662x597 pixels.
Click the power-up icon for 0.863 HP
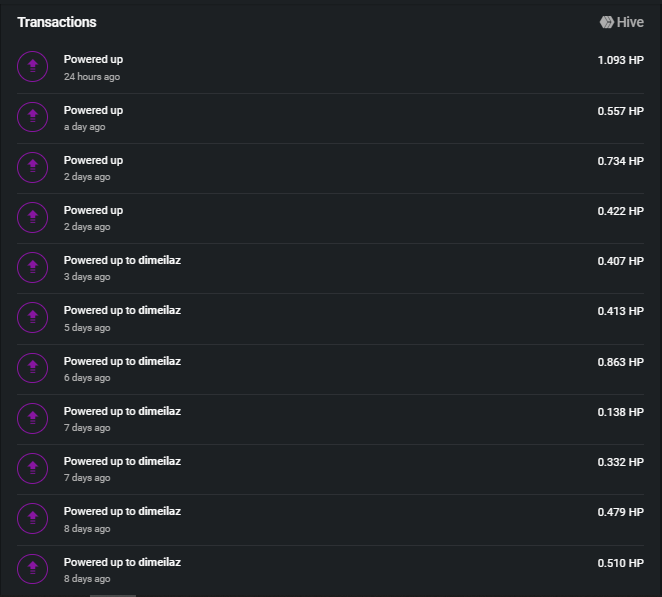(33, 368)
